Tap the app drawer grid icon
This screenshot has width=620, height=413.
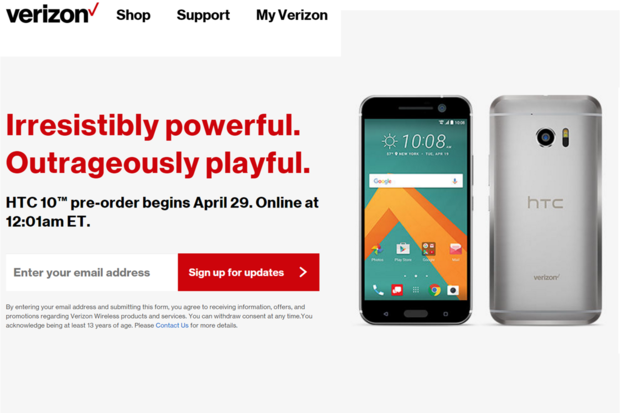tap(416, 290)
